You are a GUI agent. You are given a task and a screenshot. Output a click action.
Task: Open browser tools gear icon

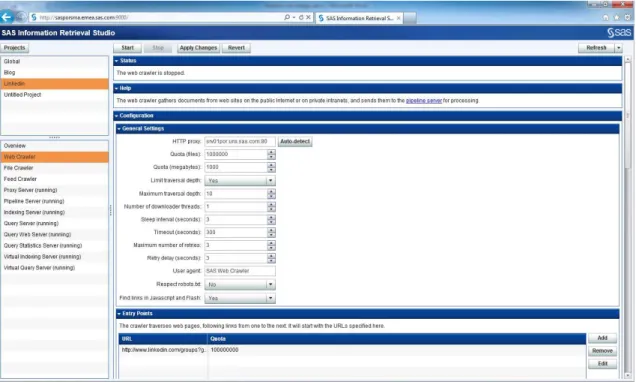pos(628,17)
